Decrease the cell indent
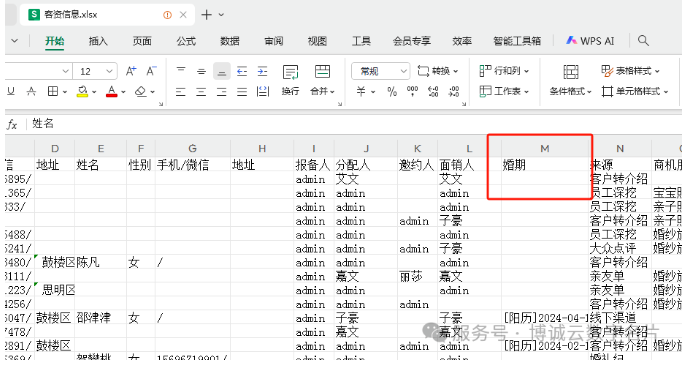The width and height of the screenshot is (696, 369). [242, 71]
